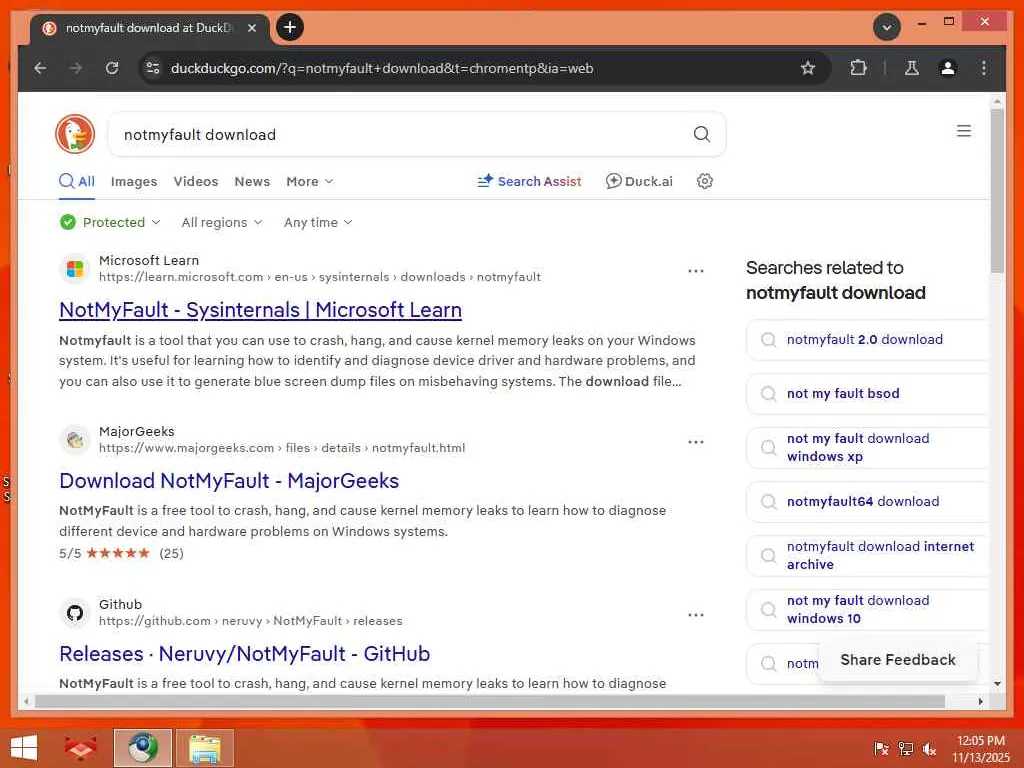The width and height of the screenshot is (1024, 768).
Task: Open Chrome three-dot menu
Action: click(x=984, y=68)
